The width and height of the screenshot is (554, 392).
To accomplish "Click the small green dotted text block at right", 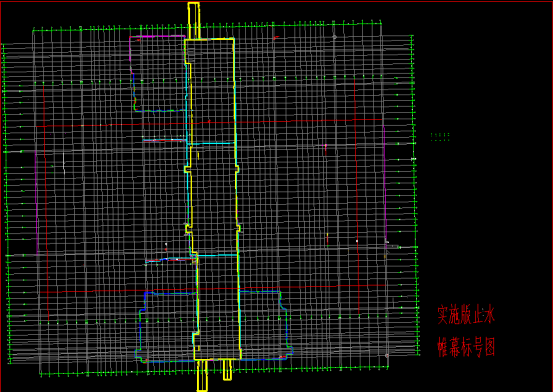I will click(440, 137).
